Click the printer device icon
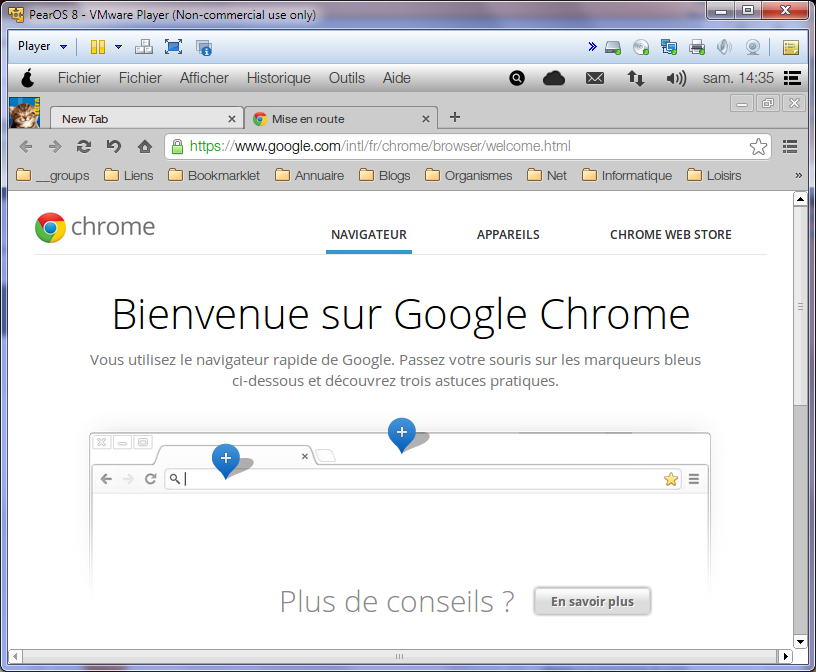The width and height of the screenshot is (816, 672). (697, 47)
